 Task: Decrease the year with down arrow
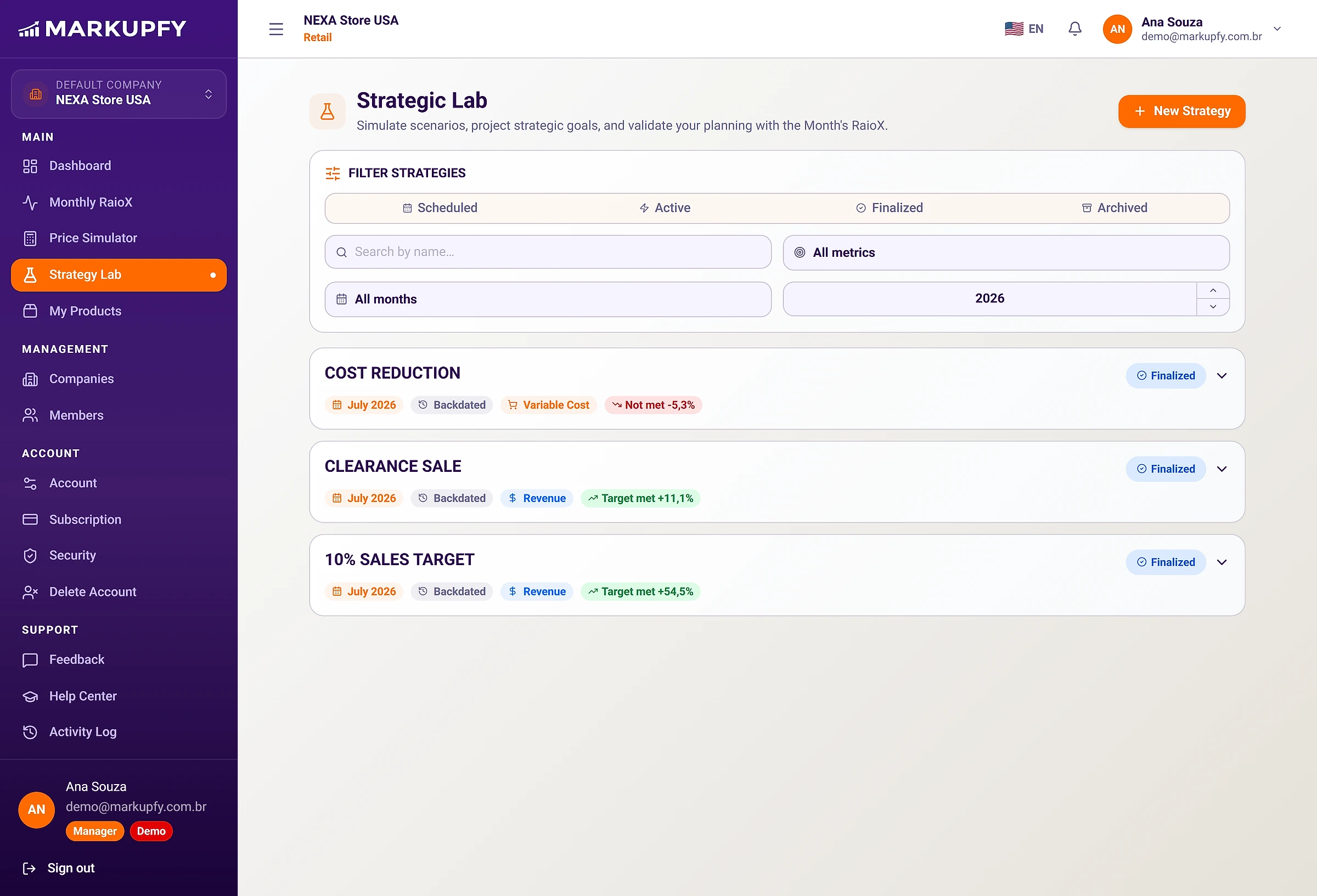coord(1213,307)
